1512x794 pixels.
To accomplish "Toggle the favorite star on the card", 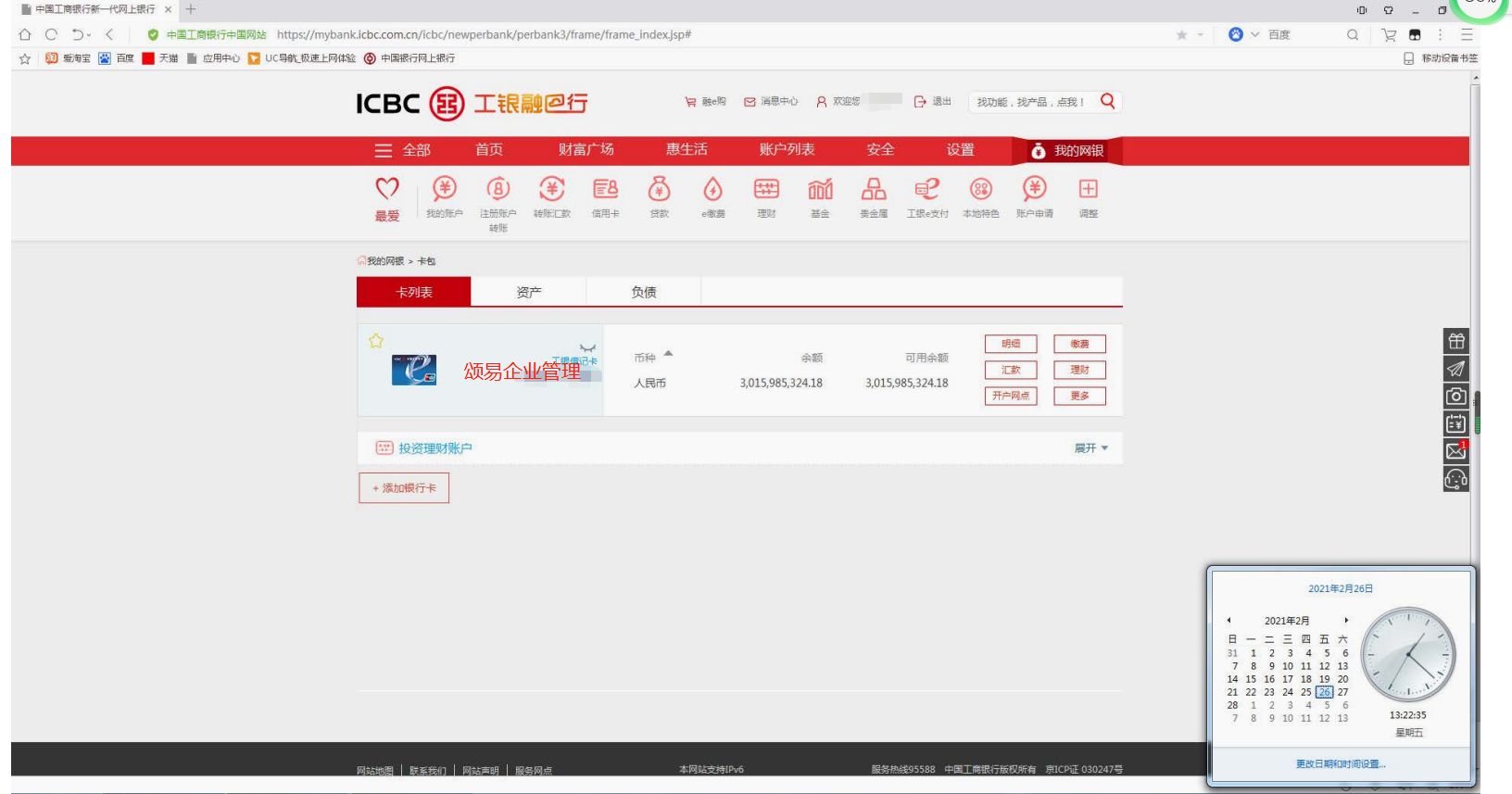I will (376, 341).
